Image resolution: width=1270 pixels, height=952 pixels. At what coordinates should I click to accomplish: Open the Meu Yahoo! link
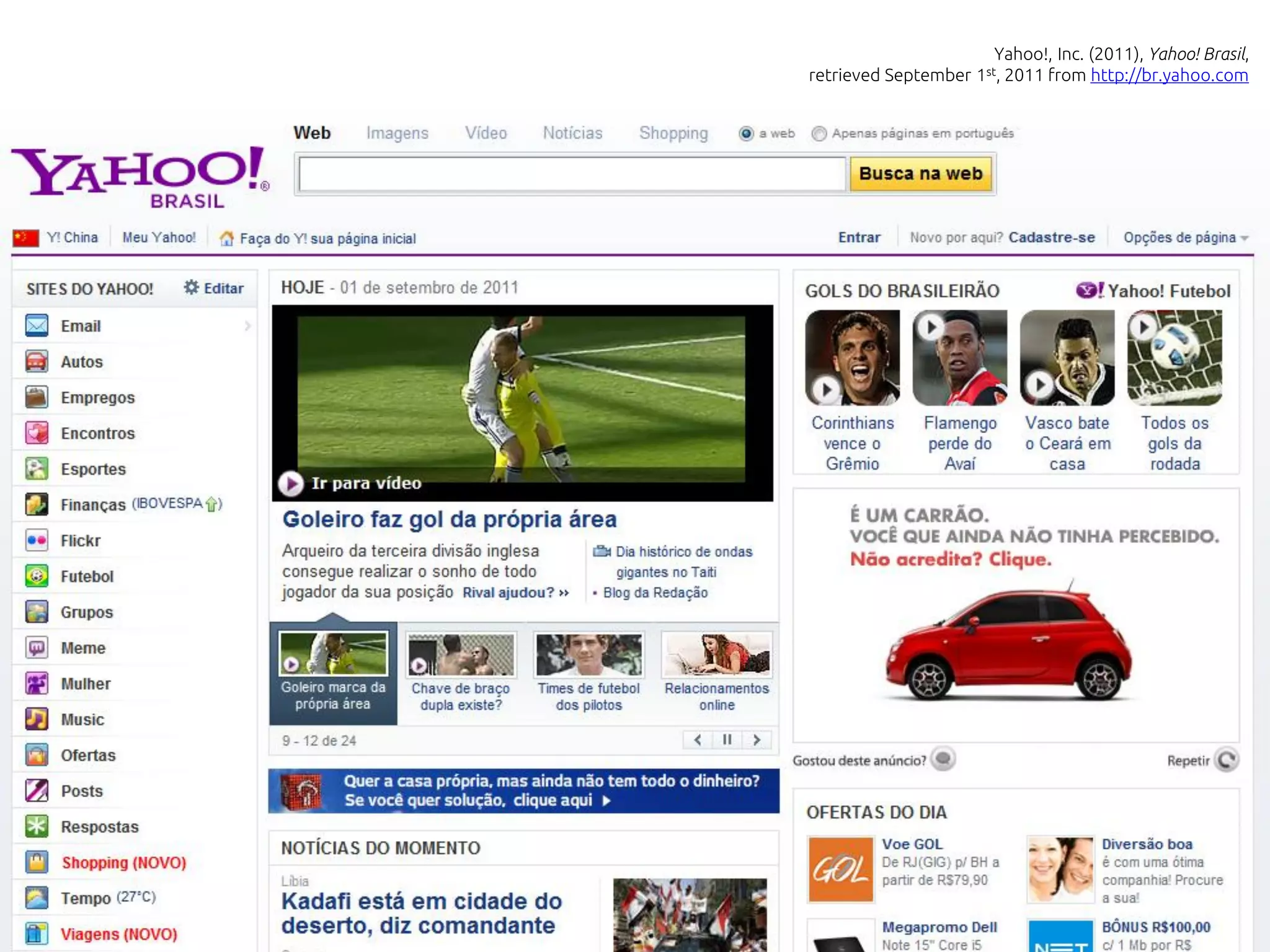[x=159, y=238]
